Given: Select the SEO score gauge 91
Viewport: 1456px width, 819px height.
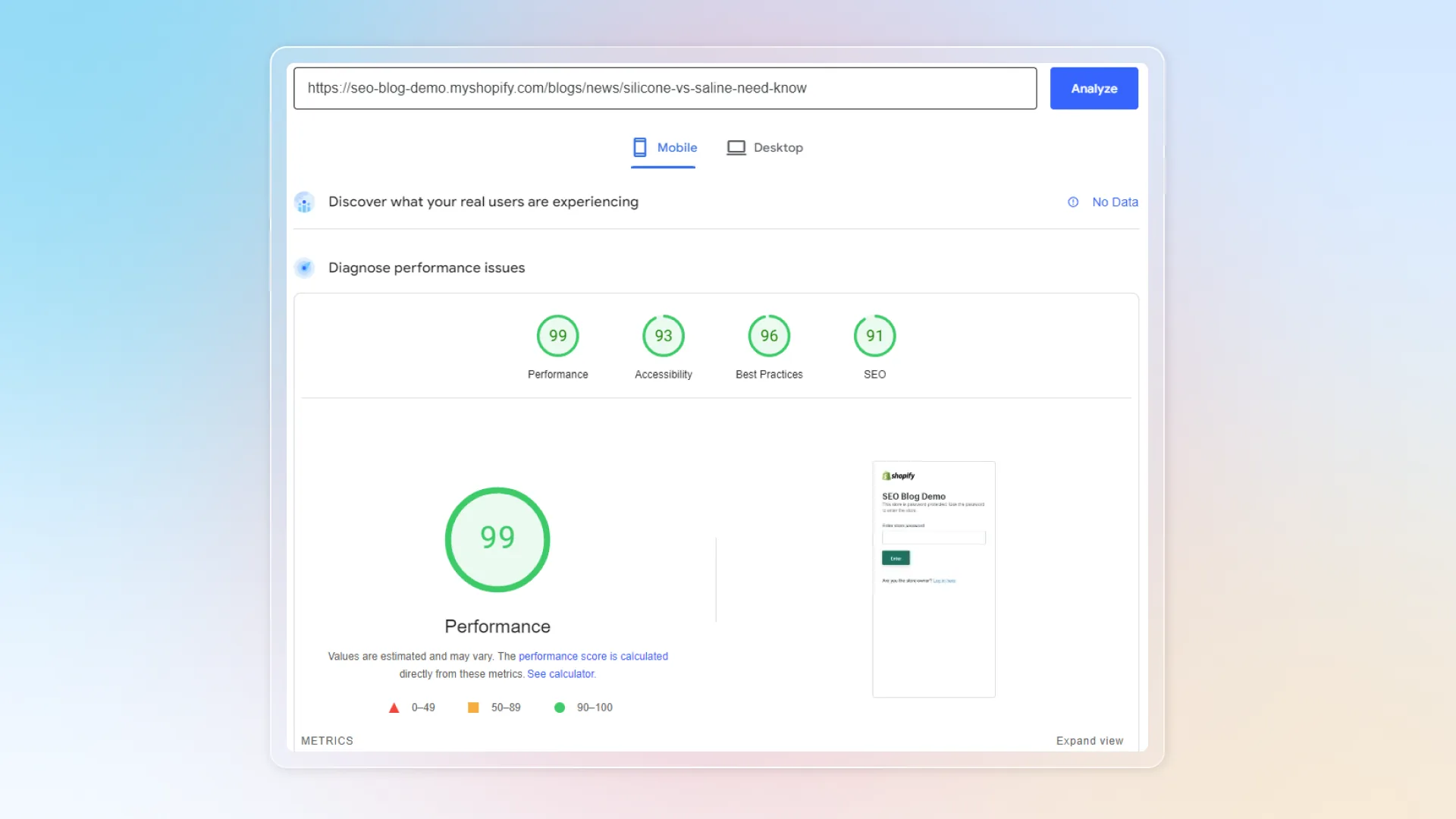Looking at the screenshot, I should [875, 336].
